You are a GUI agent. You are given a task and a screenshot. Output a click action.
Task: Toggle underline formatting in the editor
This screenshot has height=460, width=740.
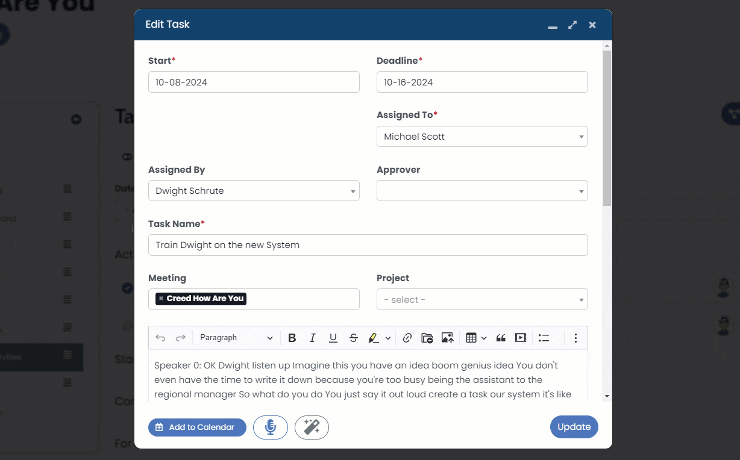(333, 338)
